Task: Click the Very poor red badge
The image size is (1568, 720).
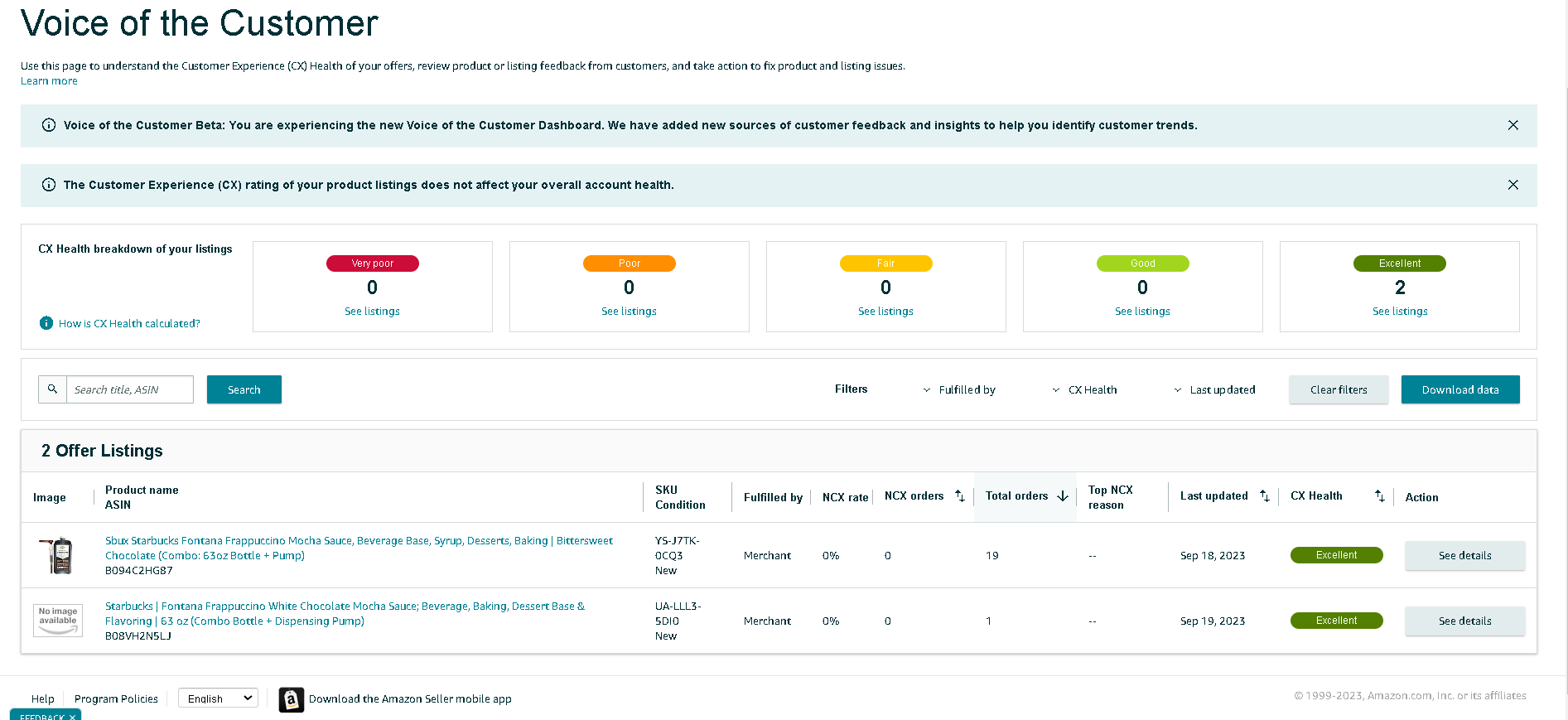Action: pyautogui.click(x=373, y=263)
